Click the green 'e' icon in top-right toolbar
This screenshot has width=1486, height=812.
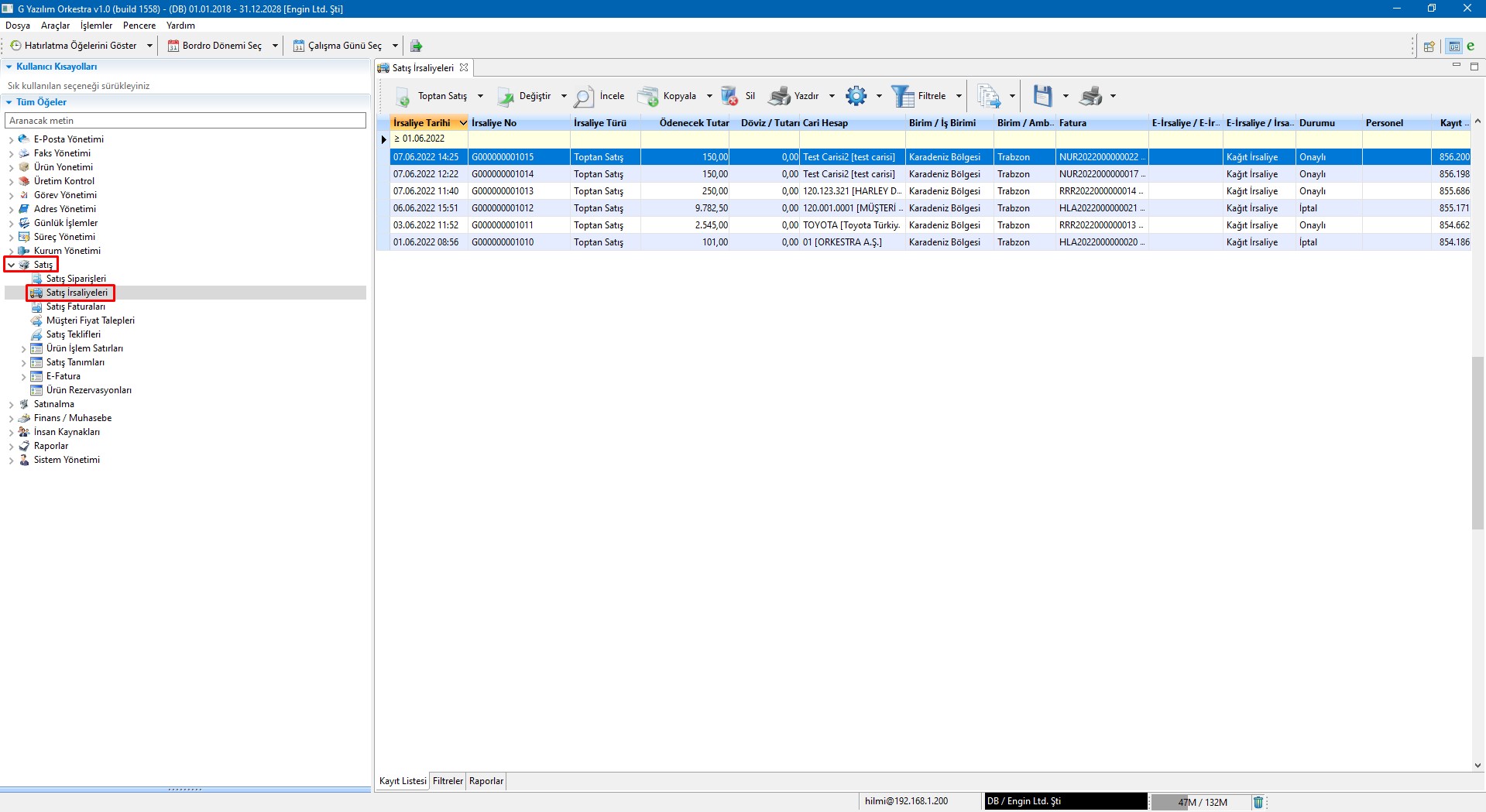pyautogui.click(x=1471, y=46)
